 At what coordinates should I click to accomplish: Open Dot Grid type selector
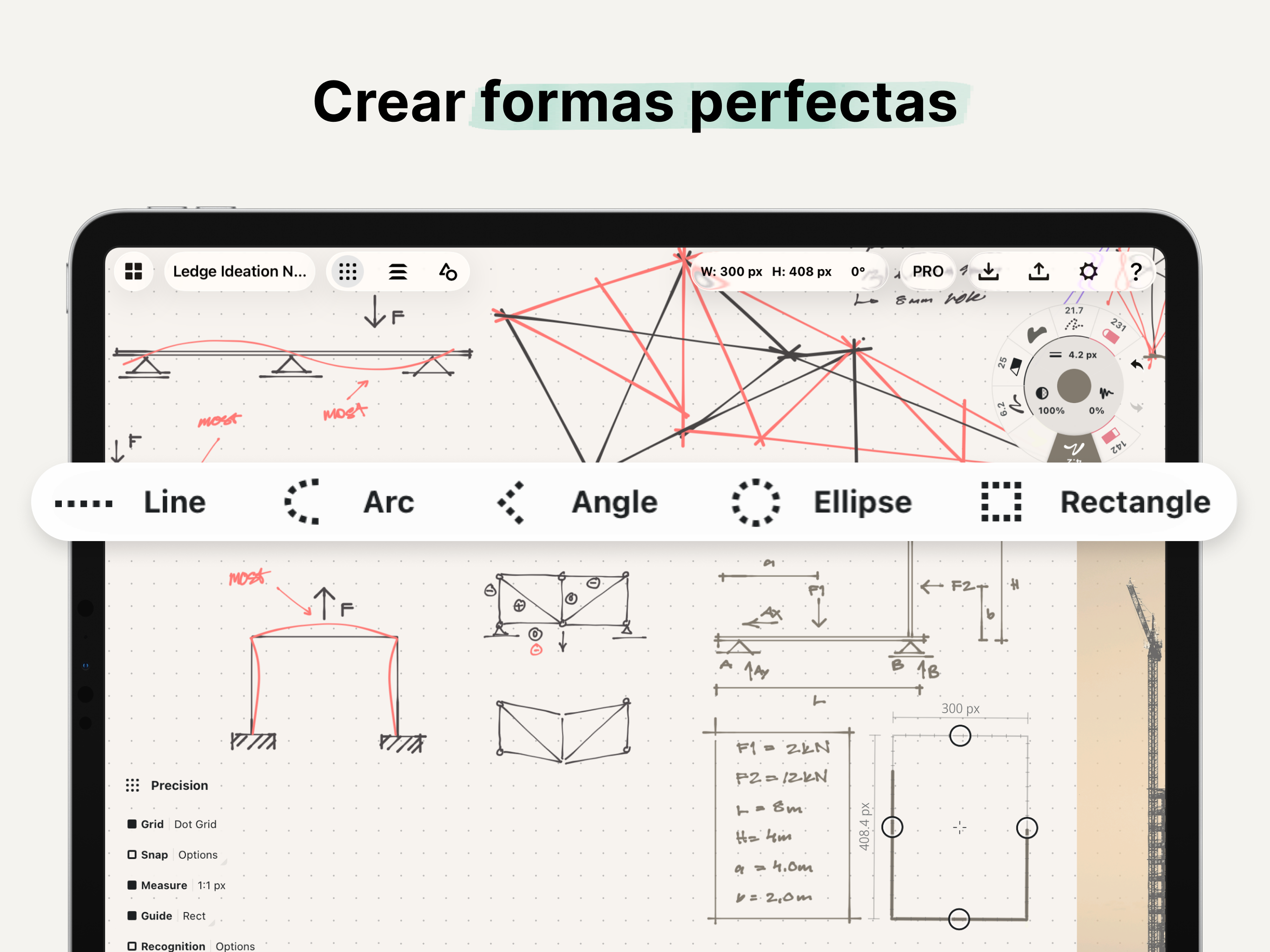coord(195,824)
